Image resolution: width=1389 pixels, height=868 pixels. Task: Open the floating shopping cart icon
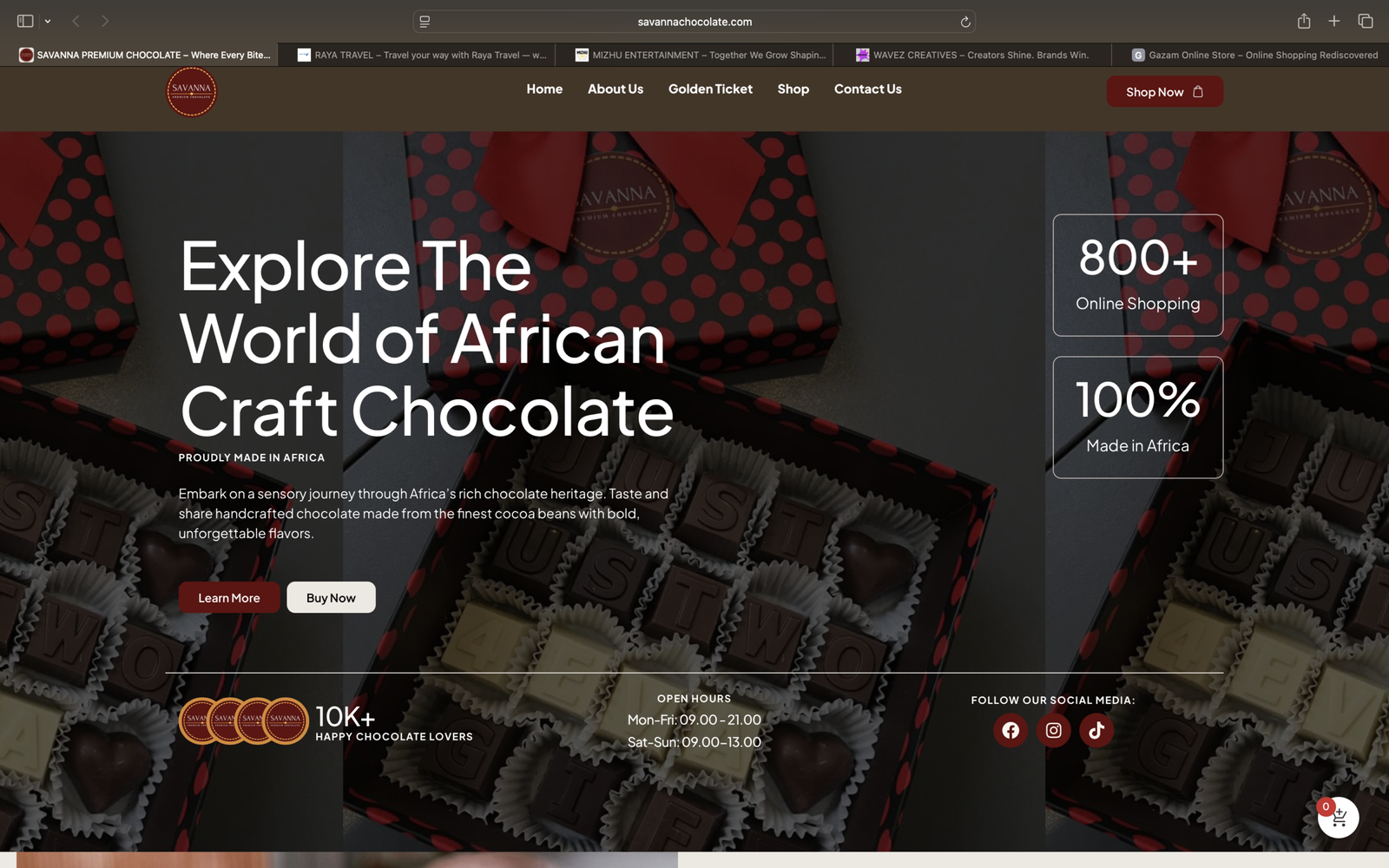pyautogui.click(x=1338, y=817)
